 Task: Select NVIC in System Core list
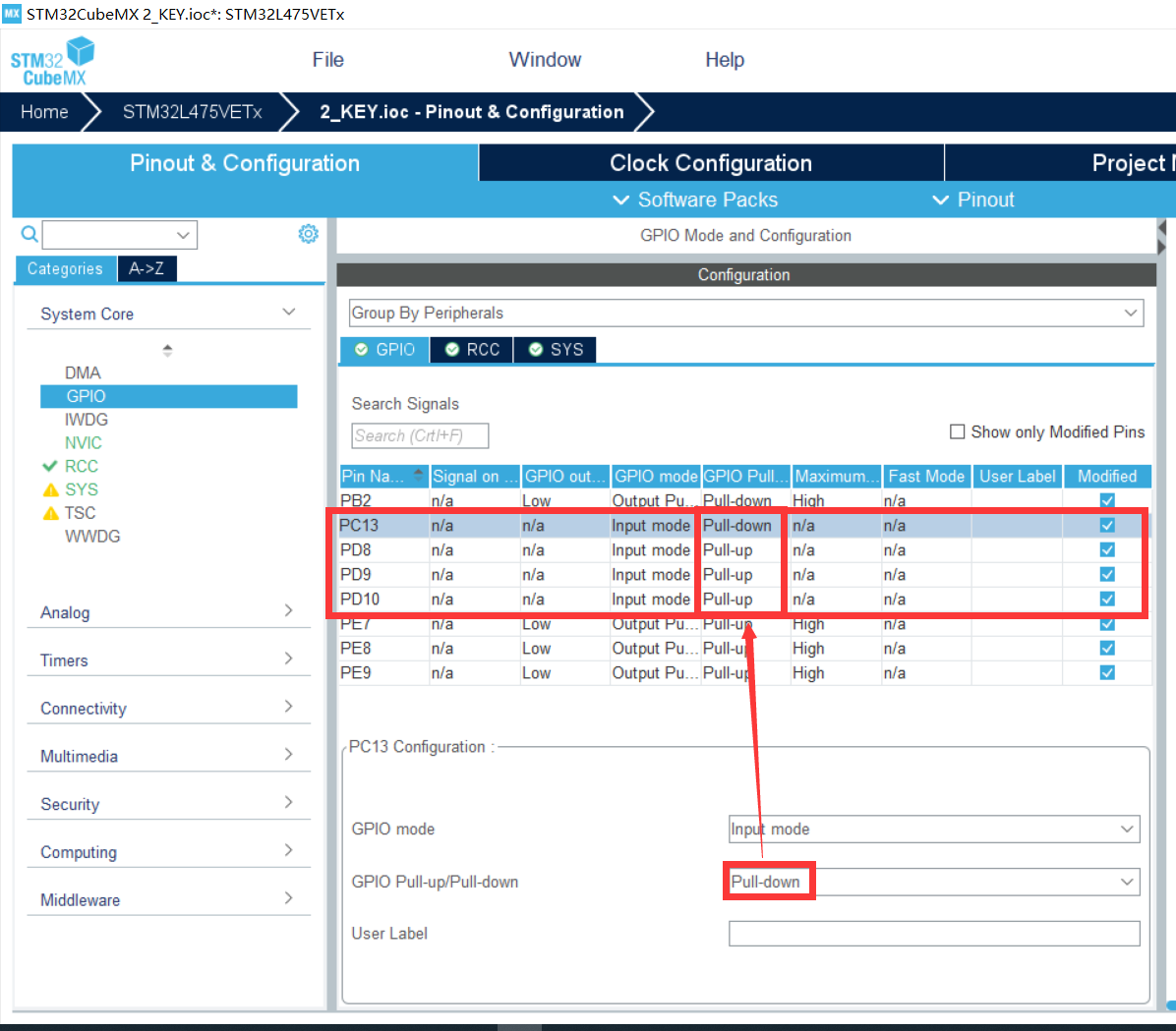pos(84,443)
